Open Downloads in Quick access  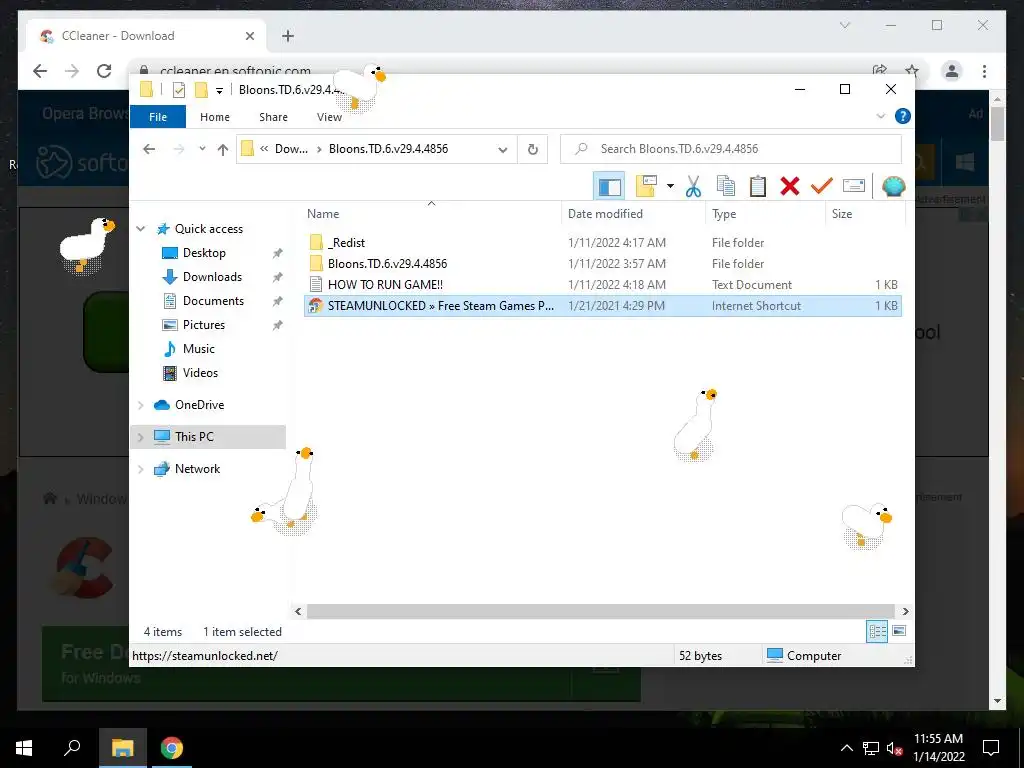point(212,277)
